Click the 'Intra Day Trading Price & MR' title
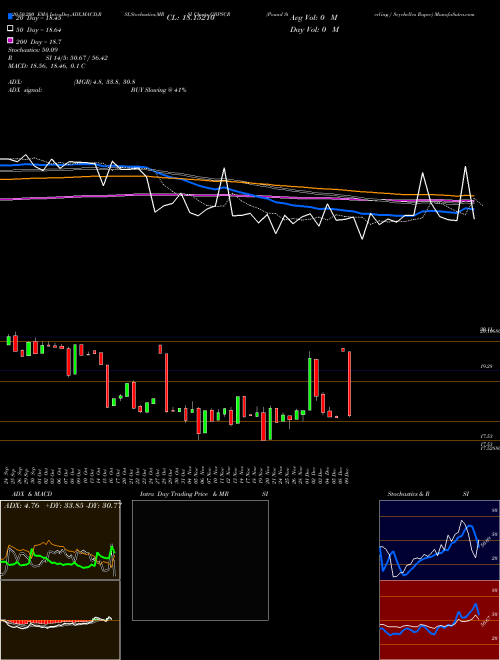Screen dimensions: 500x660 [x=184, y=494]
